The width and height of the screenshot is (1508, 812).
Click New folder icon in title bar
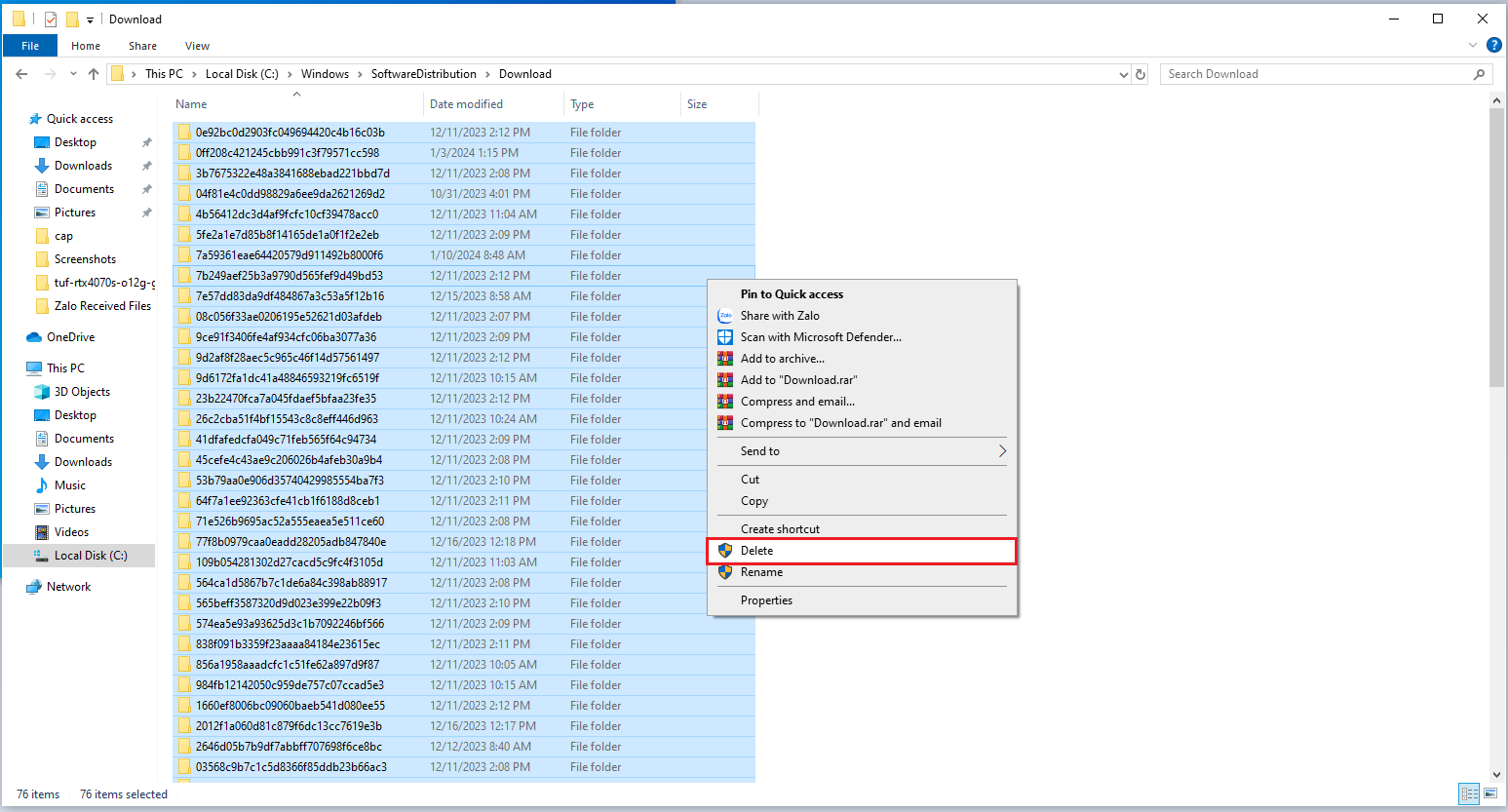pos(72,19)
